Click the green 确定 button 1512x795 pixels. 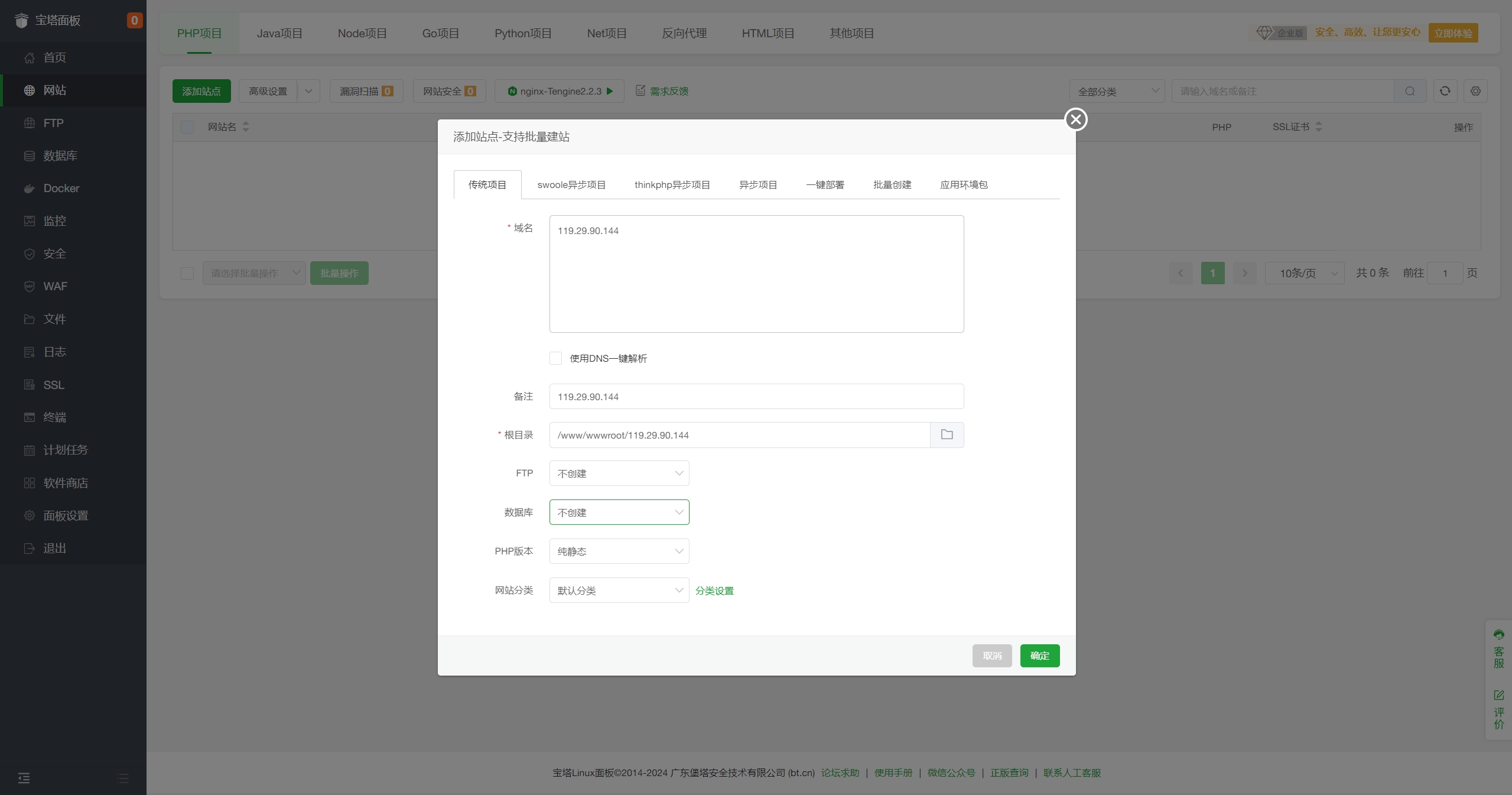click(x=1039, y=656)
